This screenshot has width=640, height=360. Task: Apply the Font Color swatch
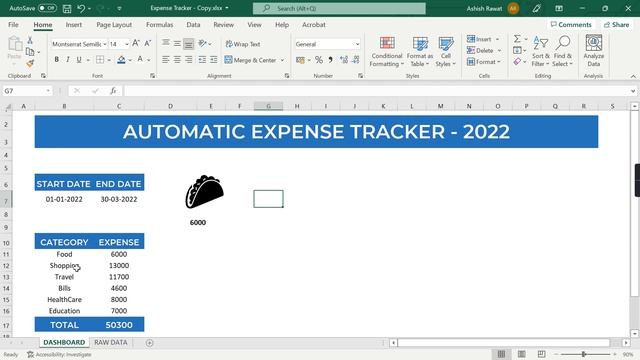[x=140, y=60]
